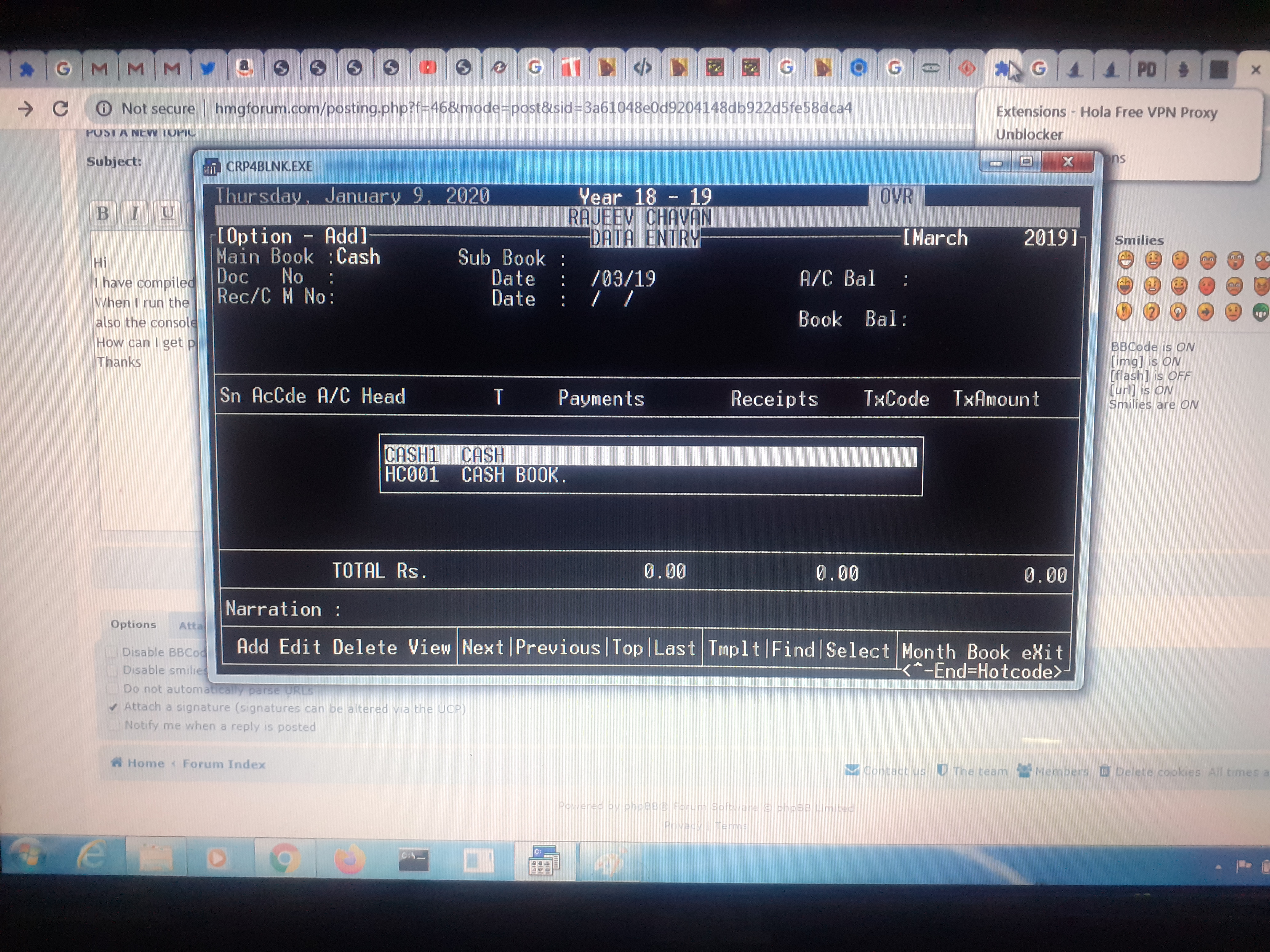
Task: Switch to the YouTube browser tab
Action: point(428,68)
